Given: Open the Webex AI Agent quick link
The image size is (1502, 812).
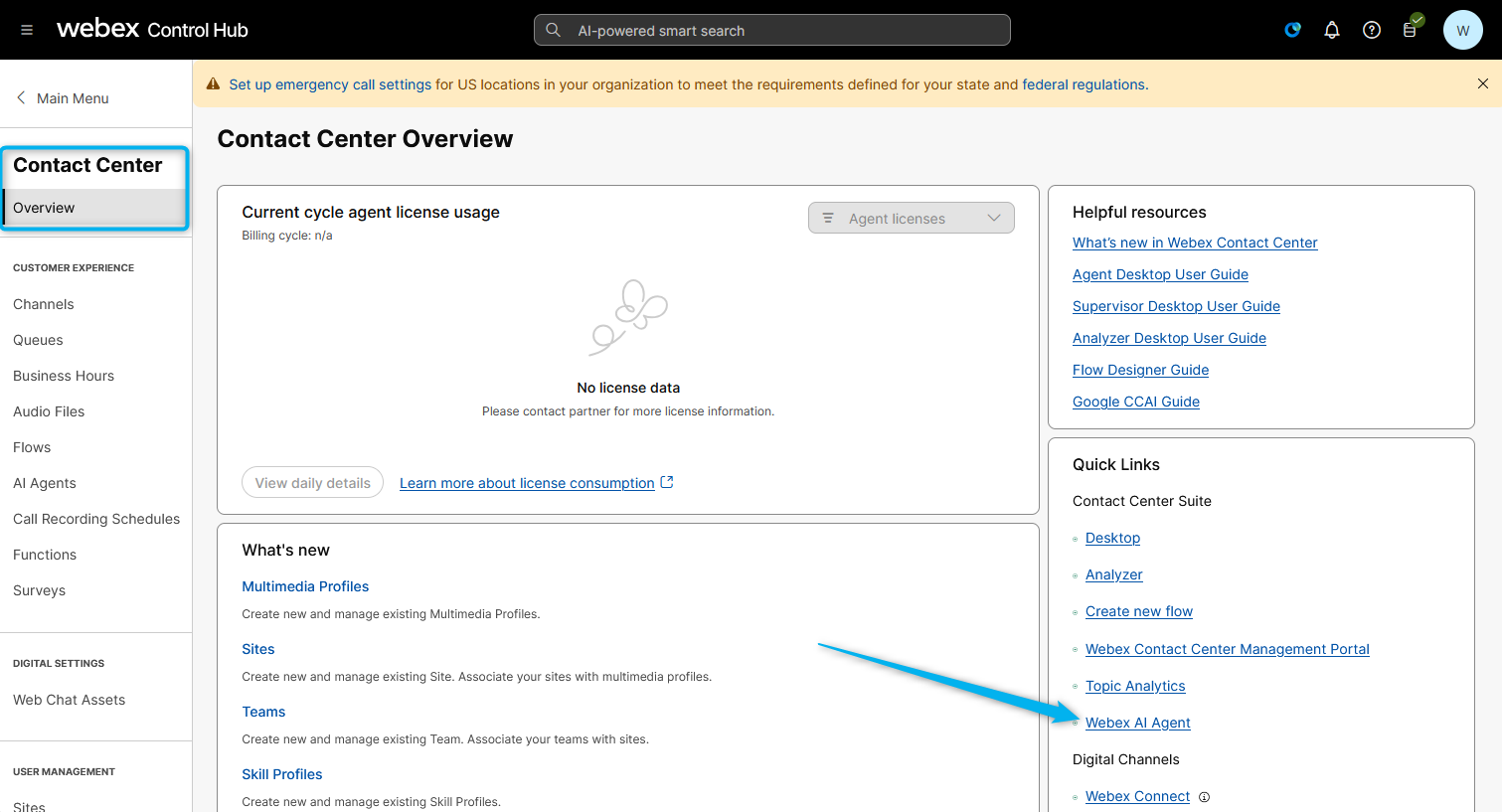Looking at the screenshot, I should (1137, 723).
